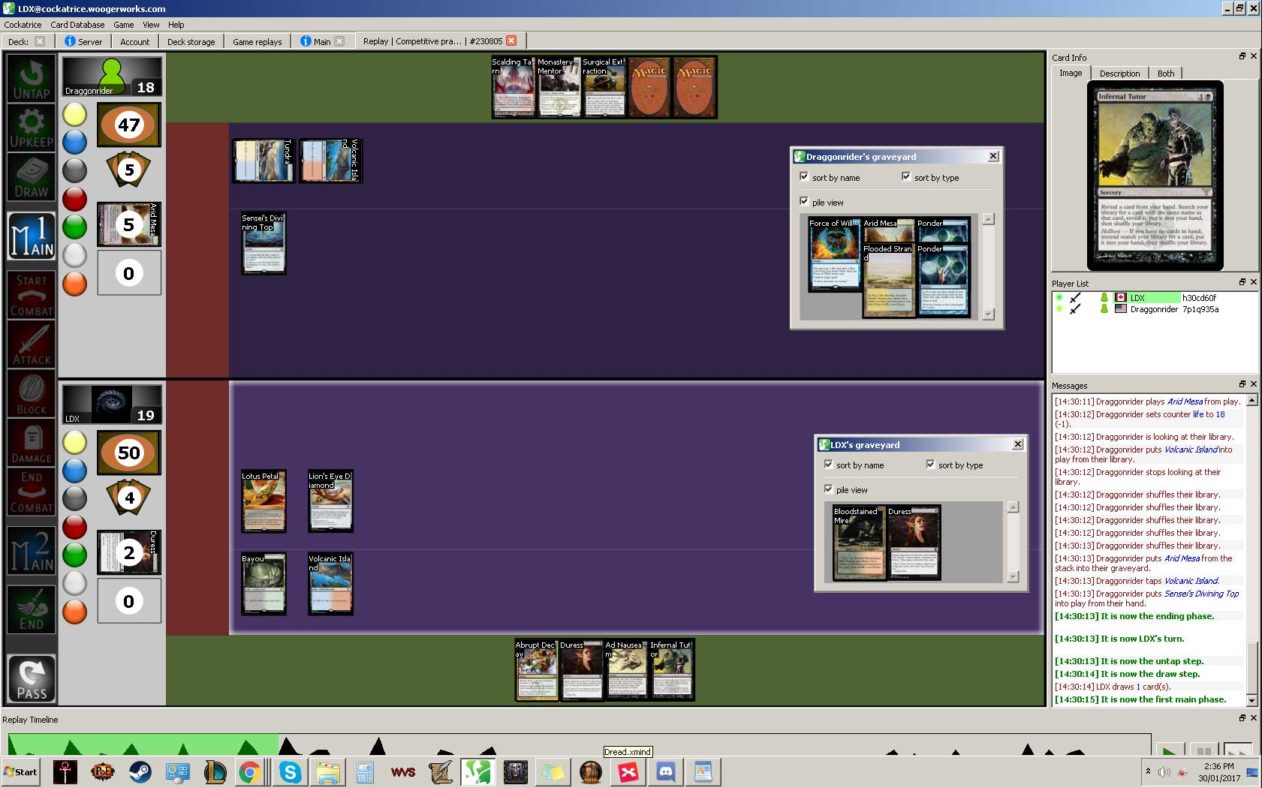This screenshot has width=1262, height=788.
Task: Select the Attack phase icon
Action: (x=31, y=345)
